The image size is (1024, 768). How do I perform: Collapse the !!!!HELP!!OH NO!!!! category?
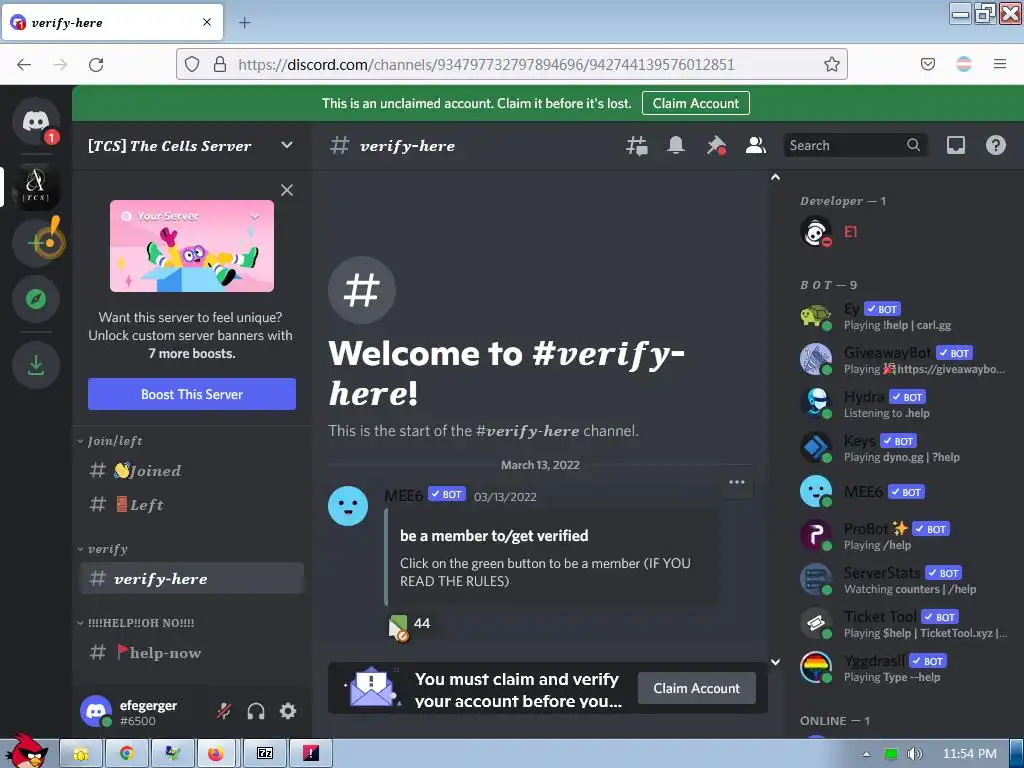(136, 623)
